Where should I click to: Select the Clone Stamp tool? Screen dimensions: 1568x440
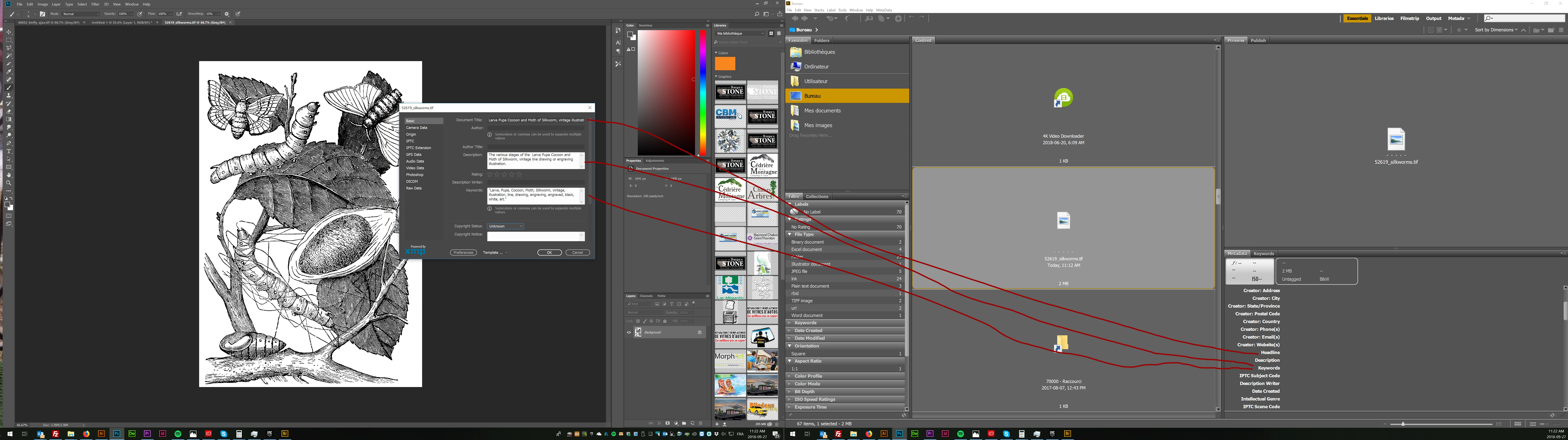[x=9, y=96]
